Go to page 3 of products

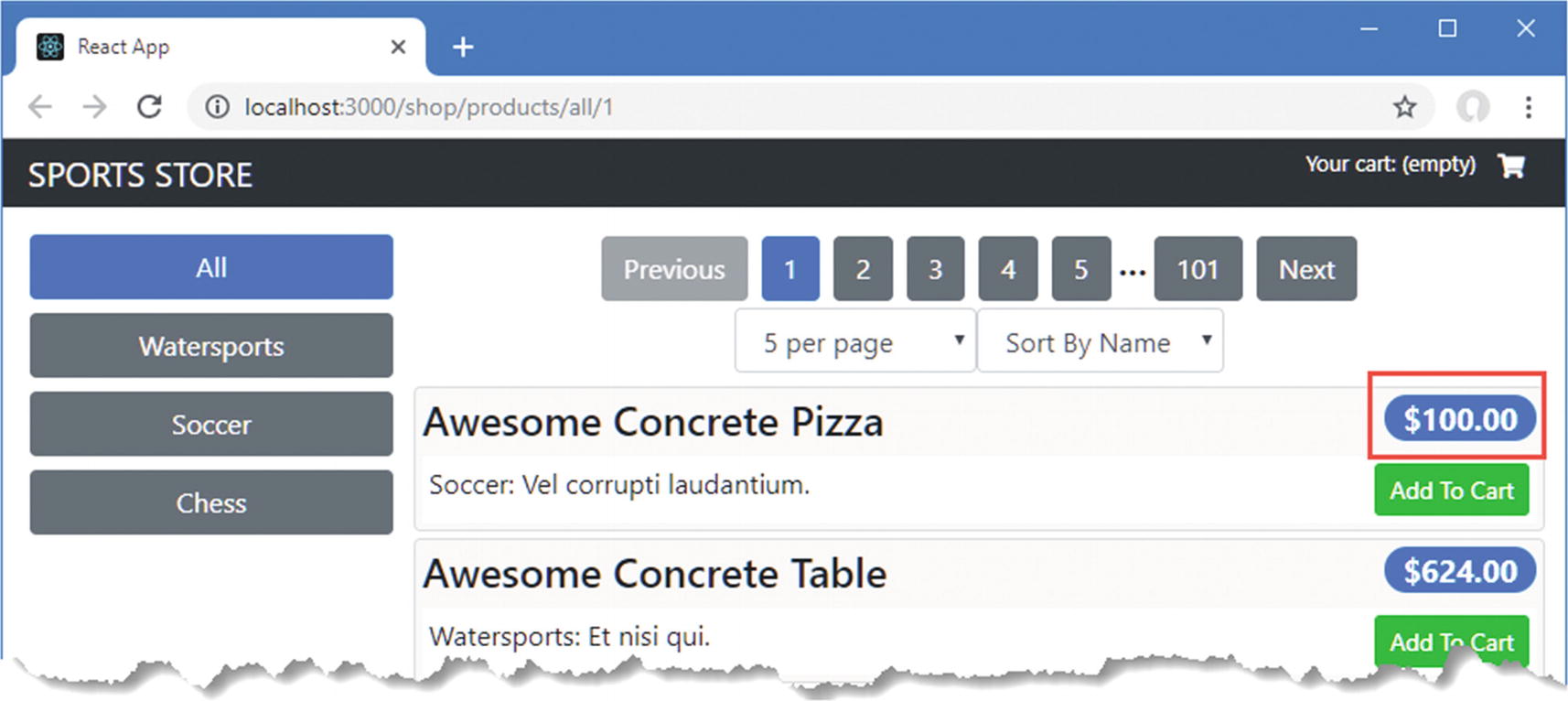point(935,269)
